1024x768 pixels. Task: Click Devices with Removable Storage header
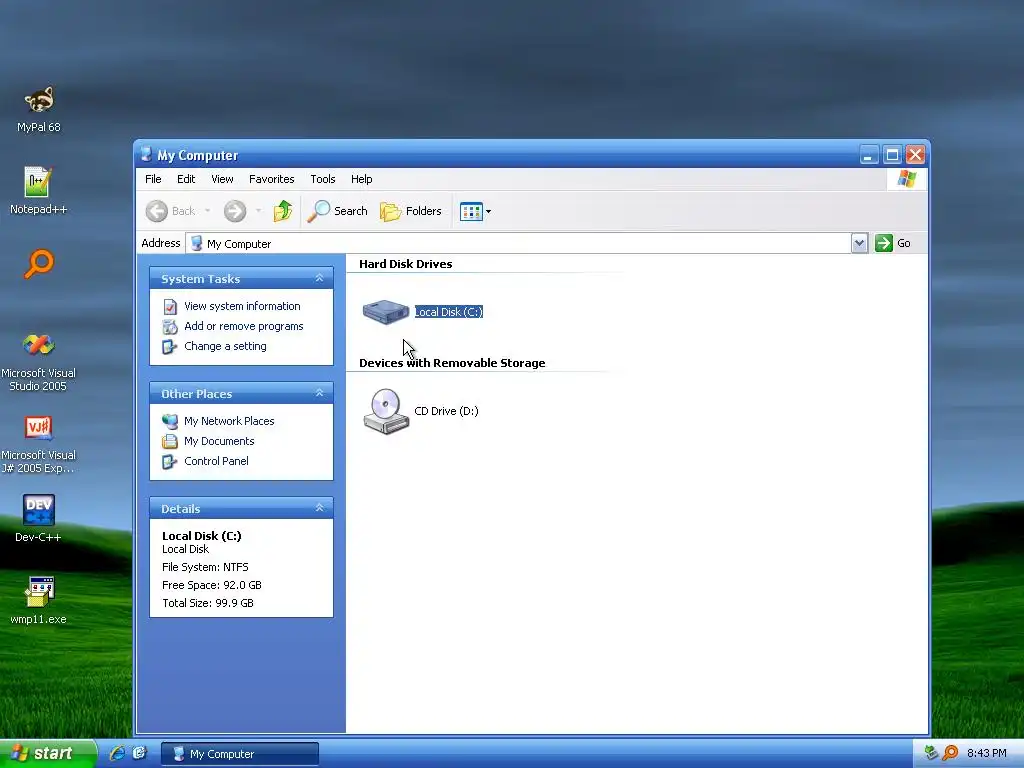[x=452, y=363]
